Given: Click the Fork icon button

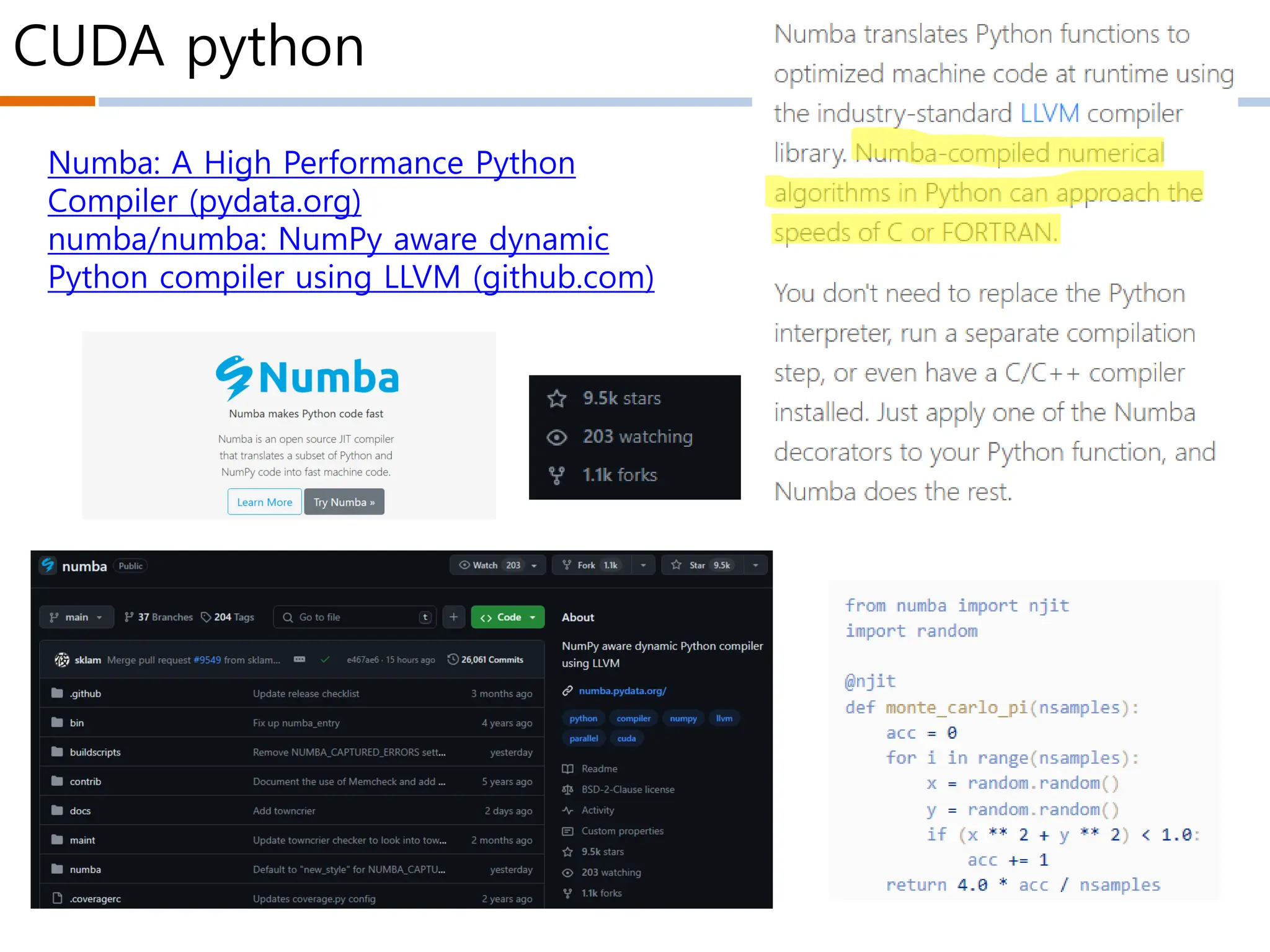Looking at the screenshot, I should [x=567, y=565].
